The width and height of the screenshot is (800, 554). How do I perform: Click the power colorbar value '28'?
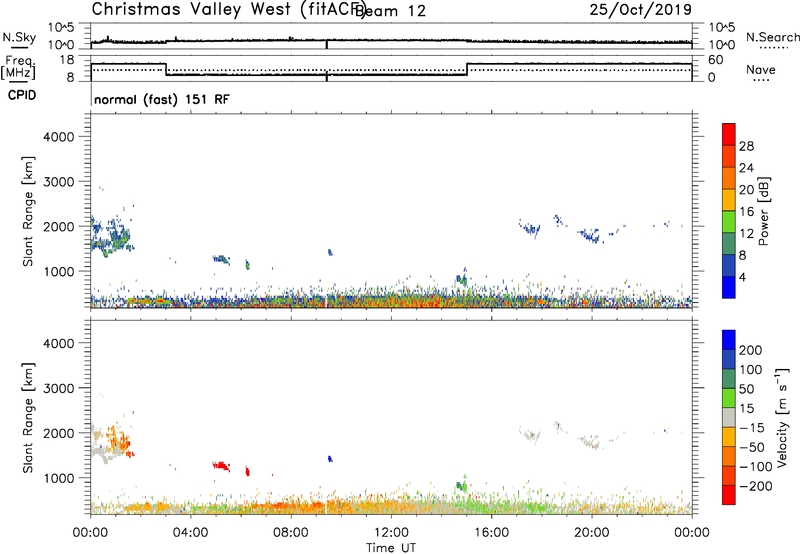[x=746, y=146]
